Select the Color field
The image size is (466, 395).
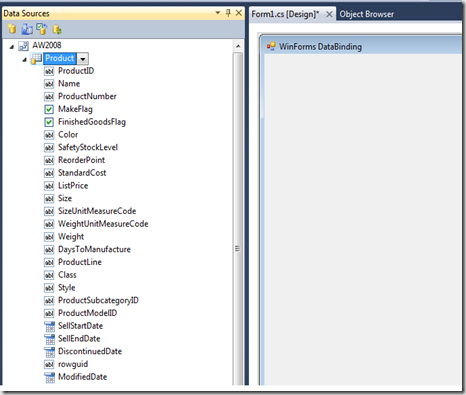(68, 135)
